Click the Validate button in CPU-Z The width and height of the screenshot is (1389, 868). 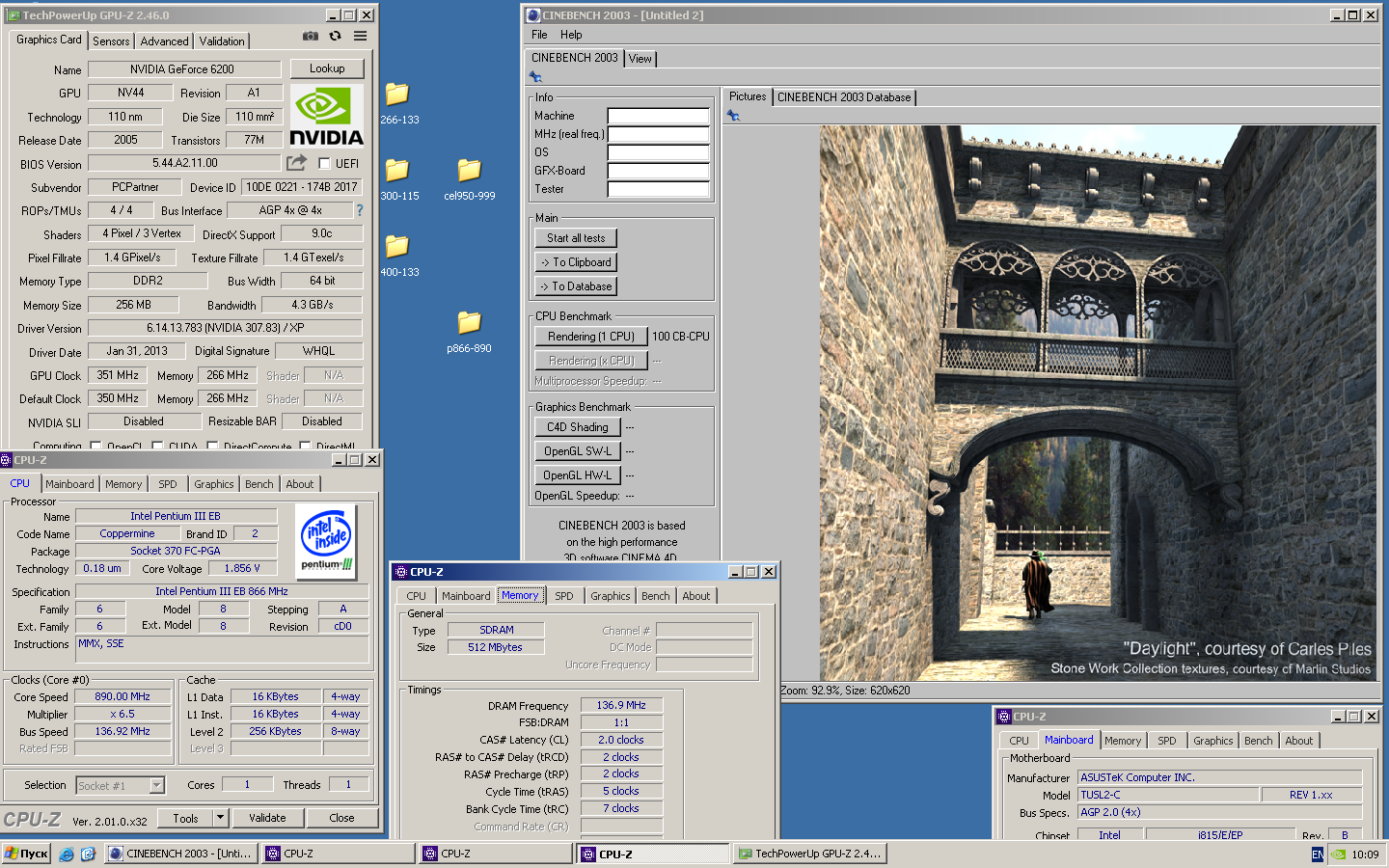click(x=267, y=818)
